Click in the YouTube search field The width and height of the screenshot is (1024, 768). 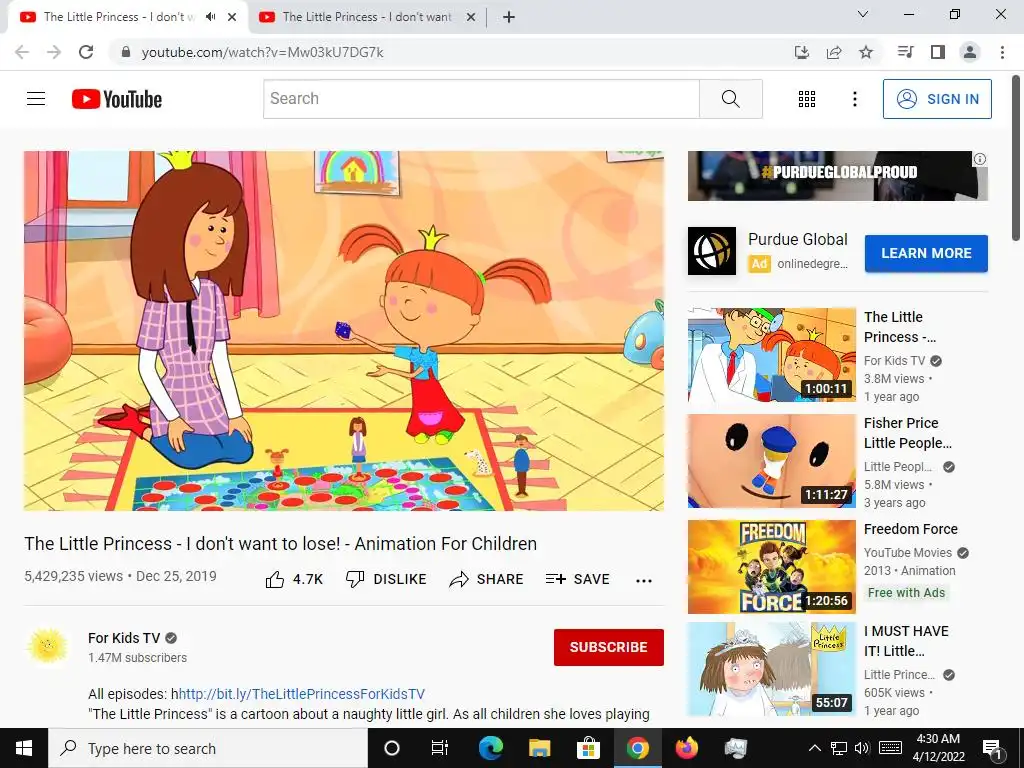tap(481, 99)
